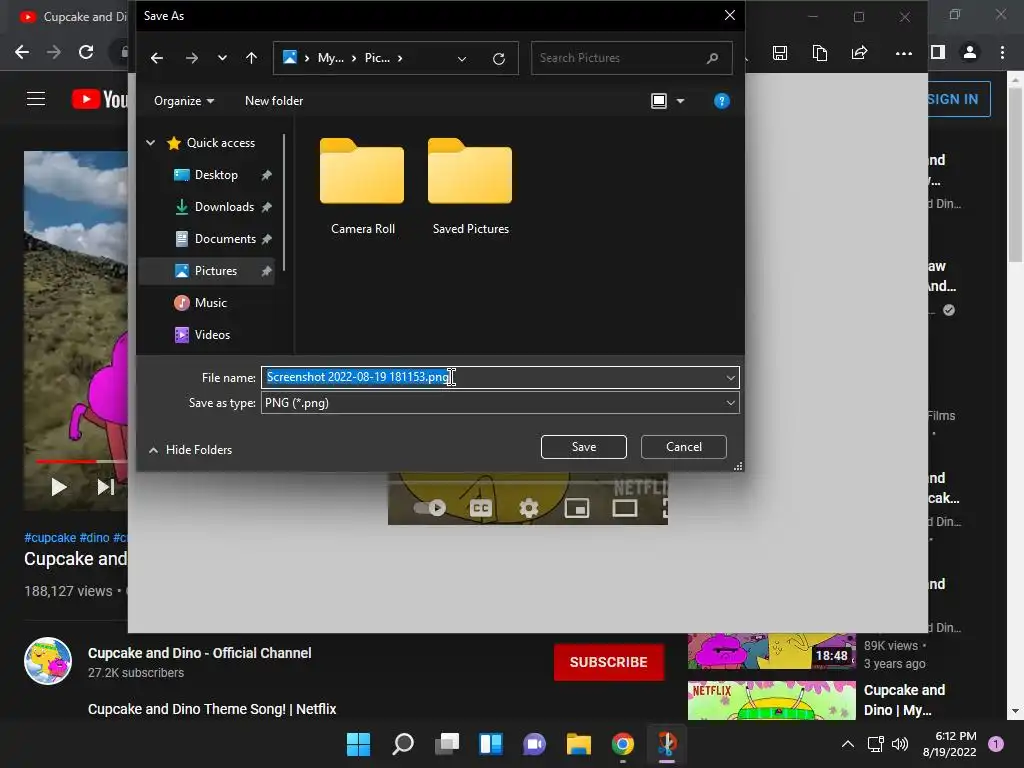Go to YouTube home logo
The width and height of the screenshot is (1024, 768).
[99, 99]
